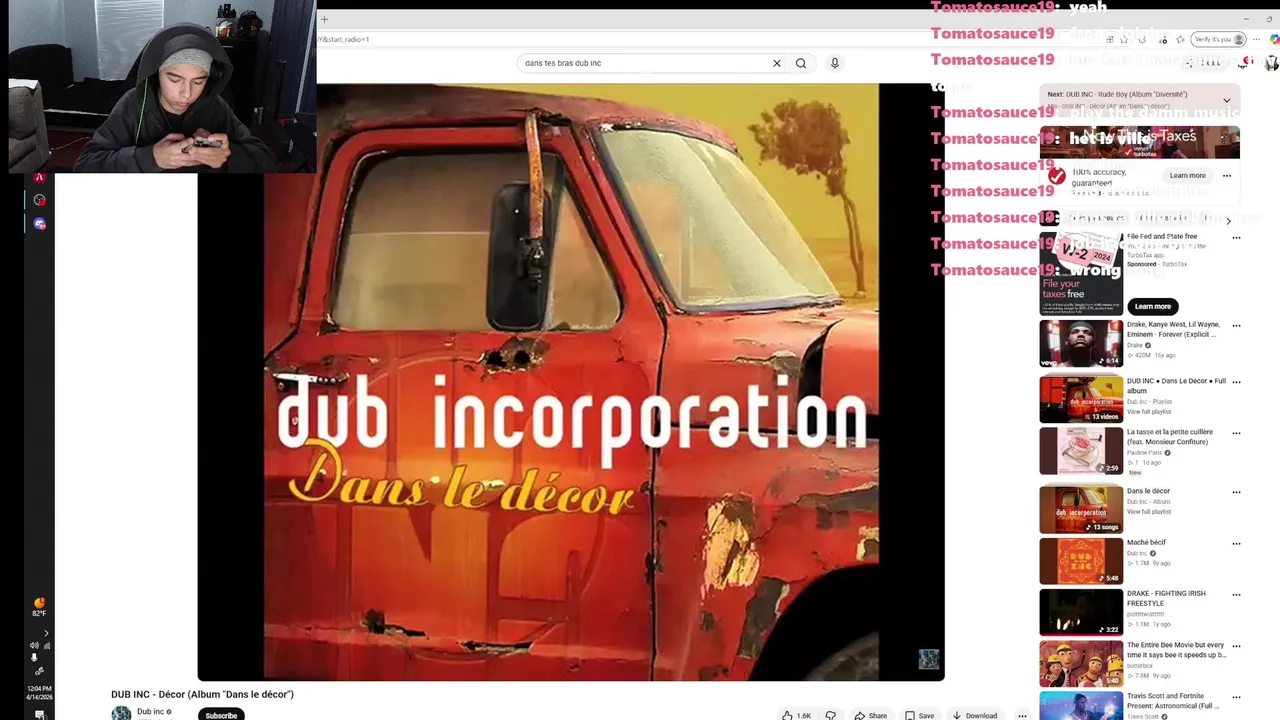
Task: Open options for DRAKE FIGHTING IRISH FREESTYLE
Action: (1236, 594)
